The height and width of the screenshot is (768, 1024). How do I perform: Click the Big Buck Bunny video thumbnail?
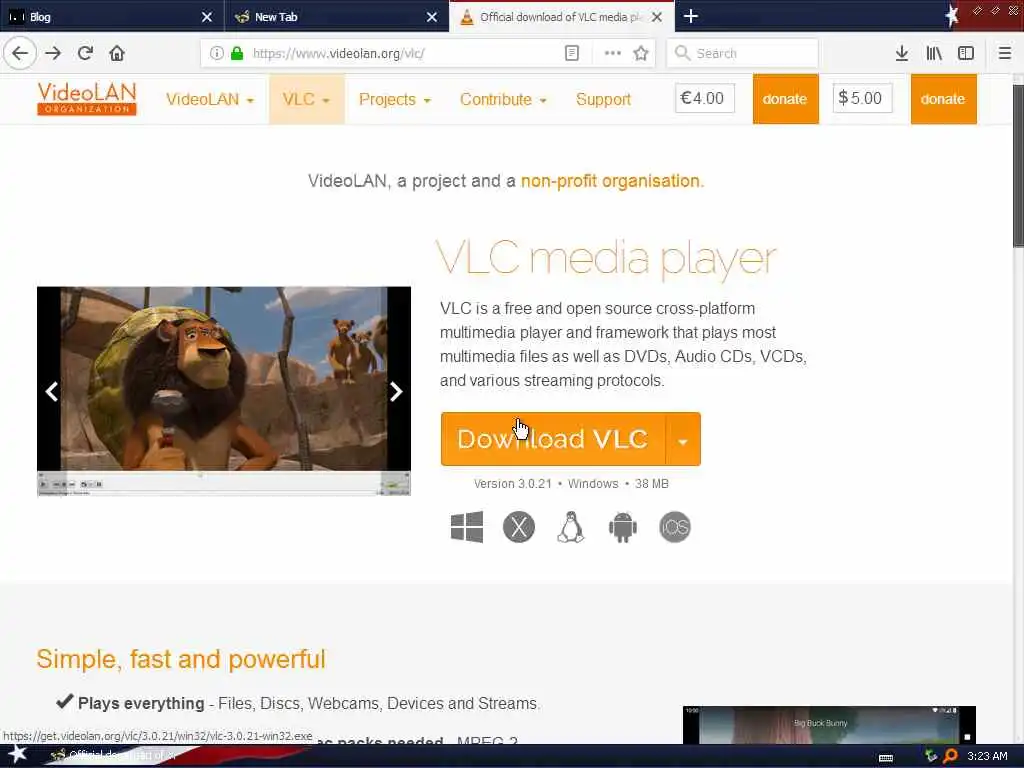click(829, 724)
